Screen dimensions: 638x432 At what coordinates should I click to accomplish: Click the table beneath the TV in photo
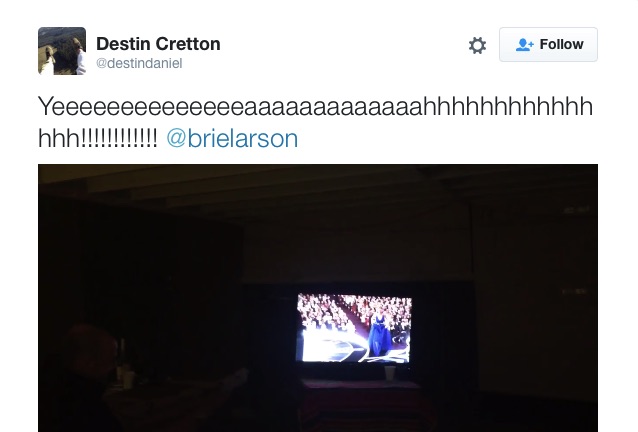point(360,403)
